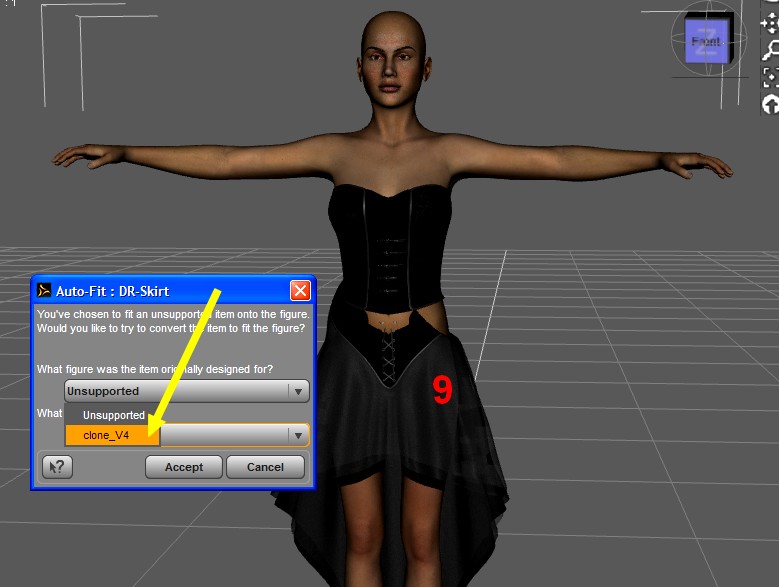The width and height of the screenshot is (779, 587).
Task: Select the figure's head in the viewport
Action: (x=392, y=62)
